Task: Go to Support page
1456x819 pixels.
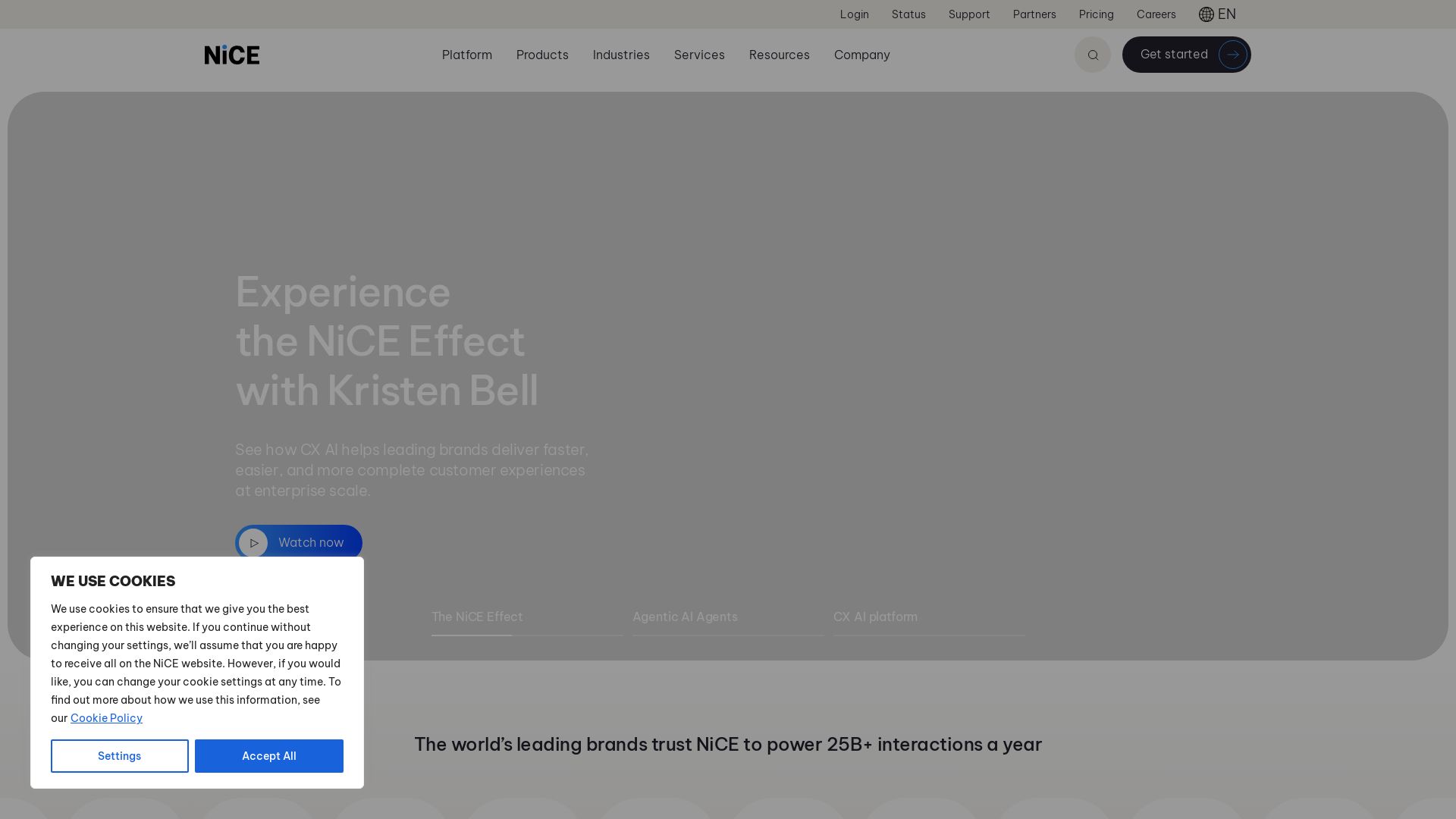Action: [x=969, y=14]
